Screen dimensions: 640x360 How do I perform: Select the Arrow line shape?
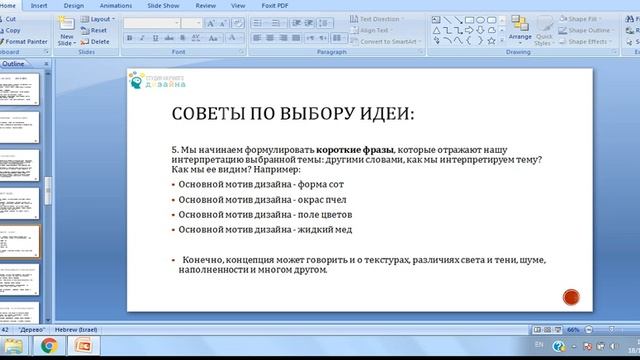click(x=458, y=20)
